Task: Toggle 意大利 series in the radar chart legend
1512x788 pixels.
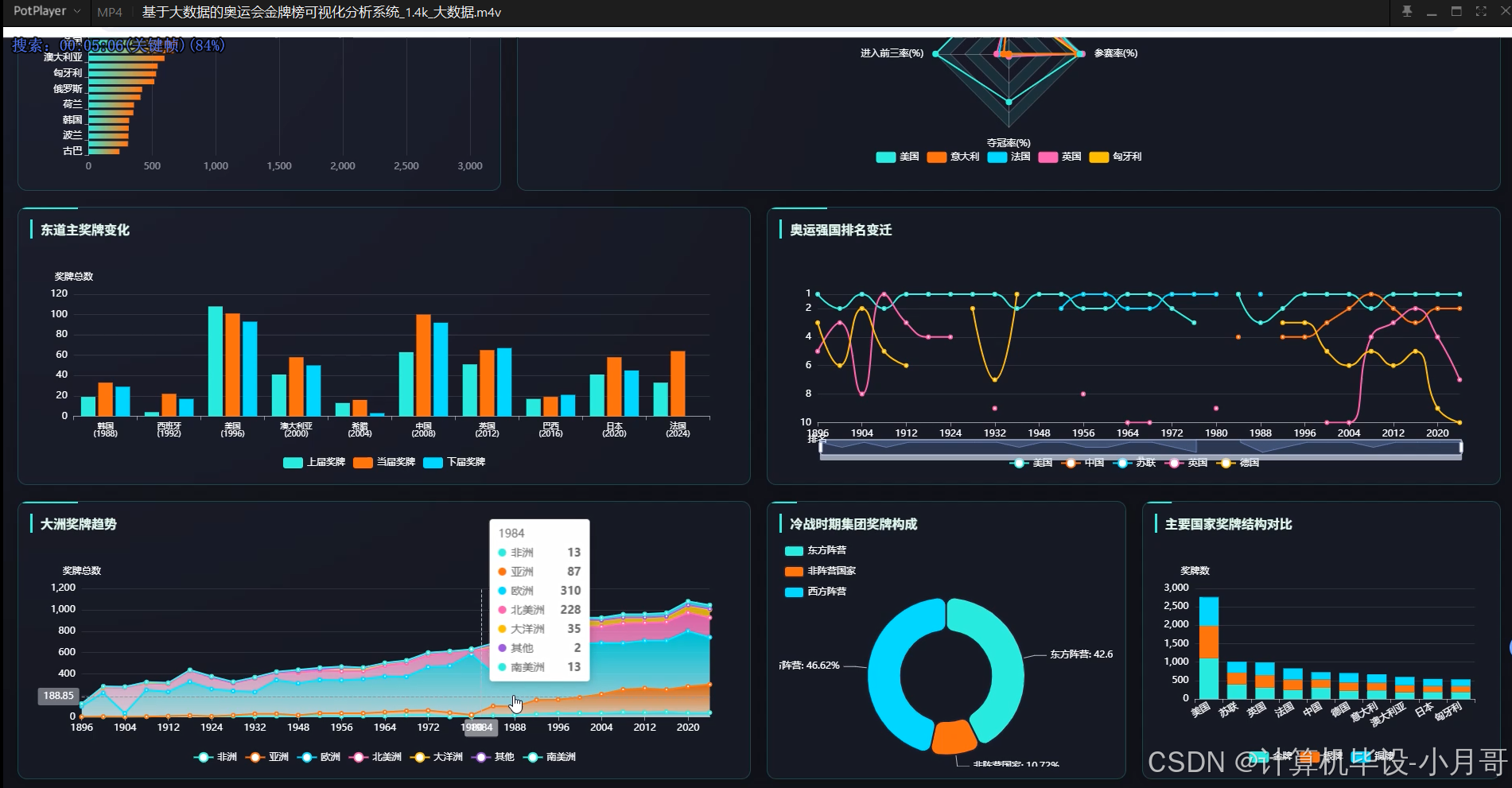Action: 953,157
